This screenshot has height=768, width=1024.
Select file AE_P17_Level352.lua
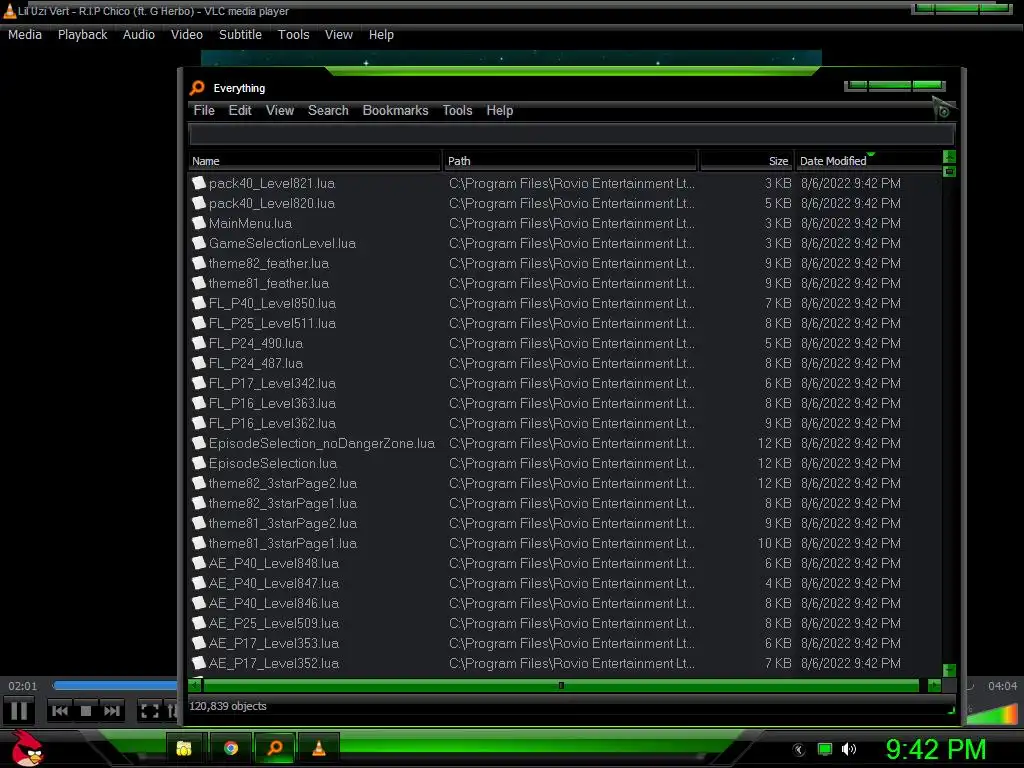[274, 663]
